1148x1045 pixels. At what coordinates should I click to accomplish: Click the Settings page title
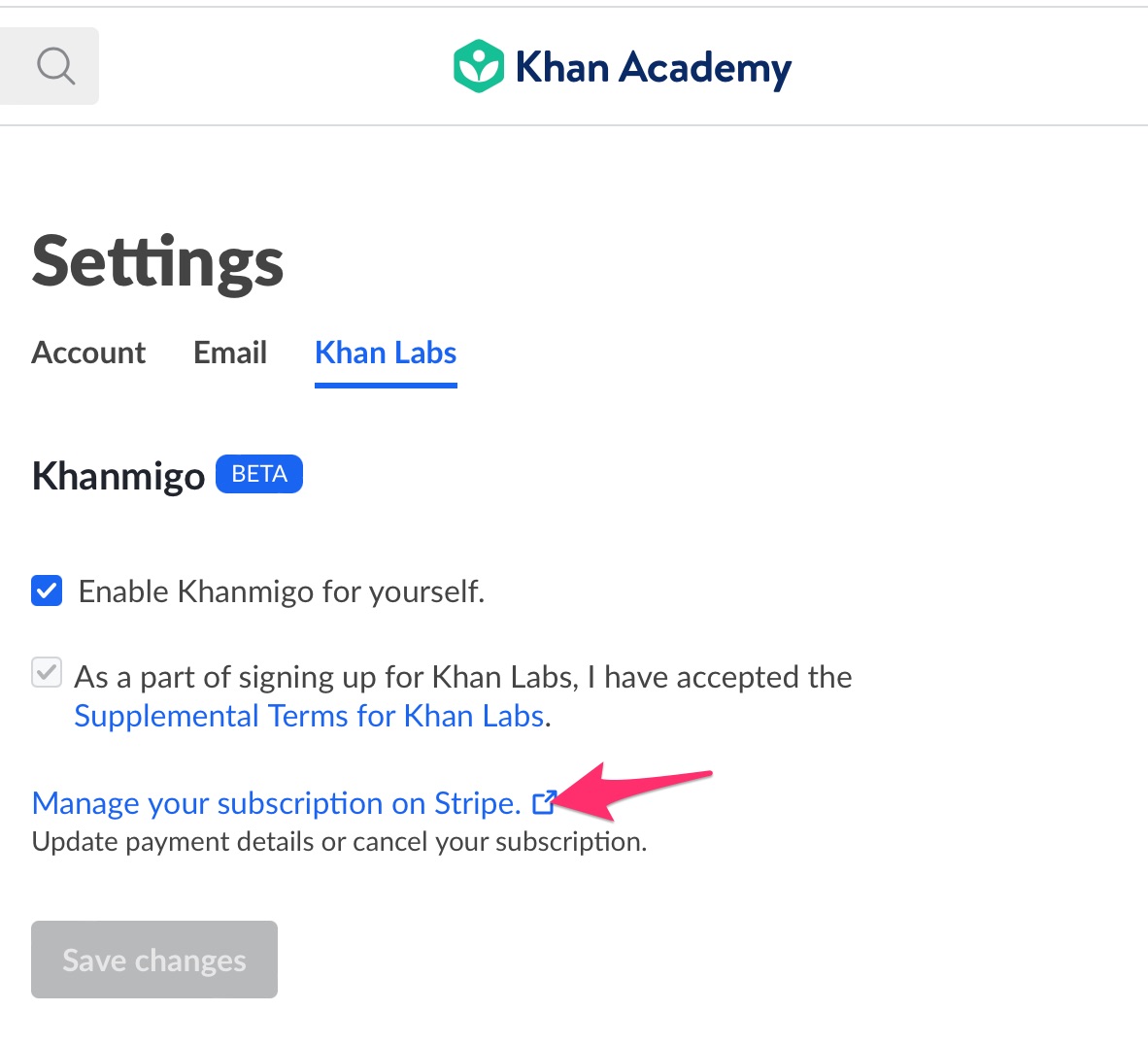tap(157, 260)
